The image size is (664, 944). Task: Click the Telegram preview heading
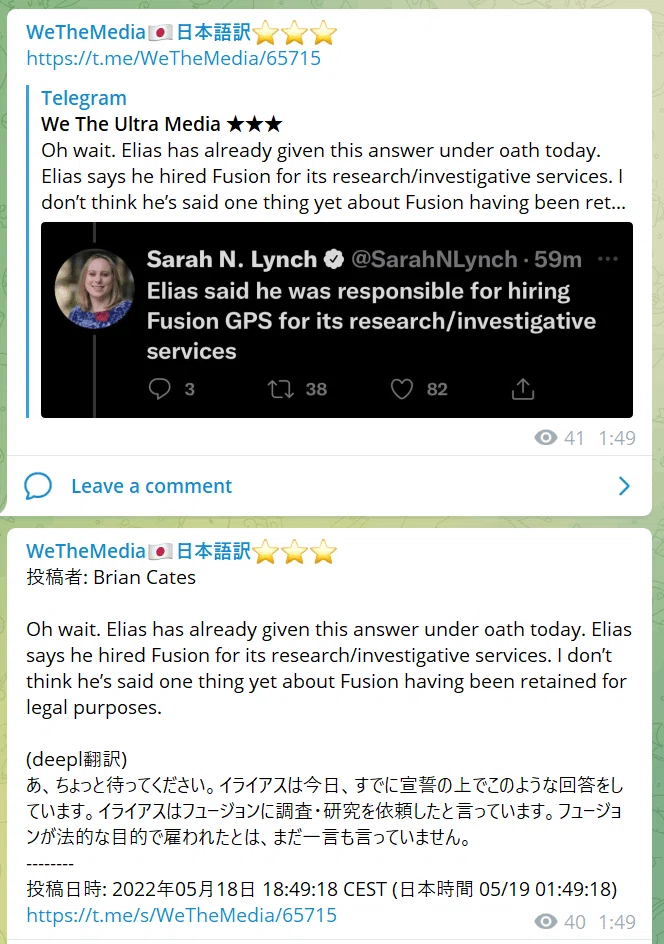tap(84, 98)
